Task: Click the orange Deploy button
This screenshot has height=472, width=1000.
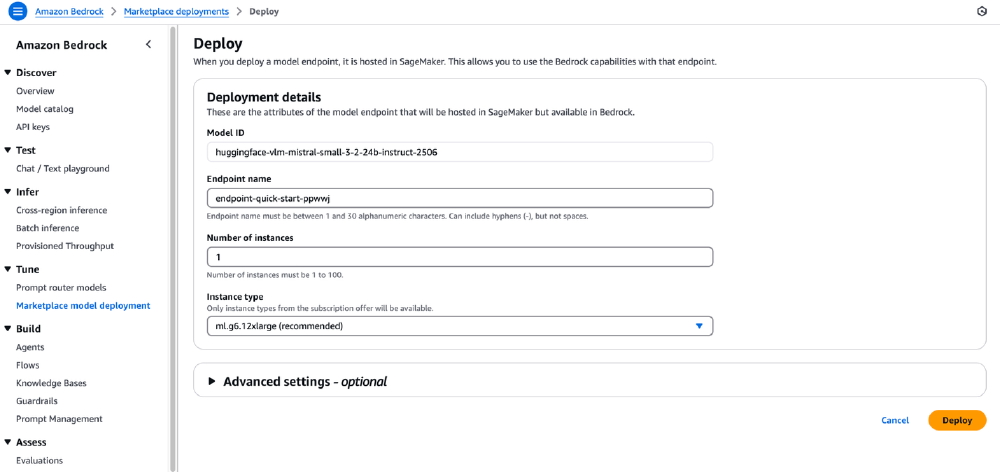Action: (956, 420)
